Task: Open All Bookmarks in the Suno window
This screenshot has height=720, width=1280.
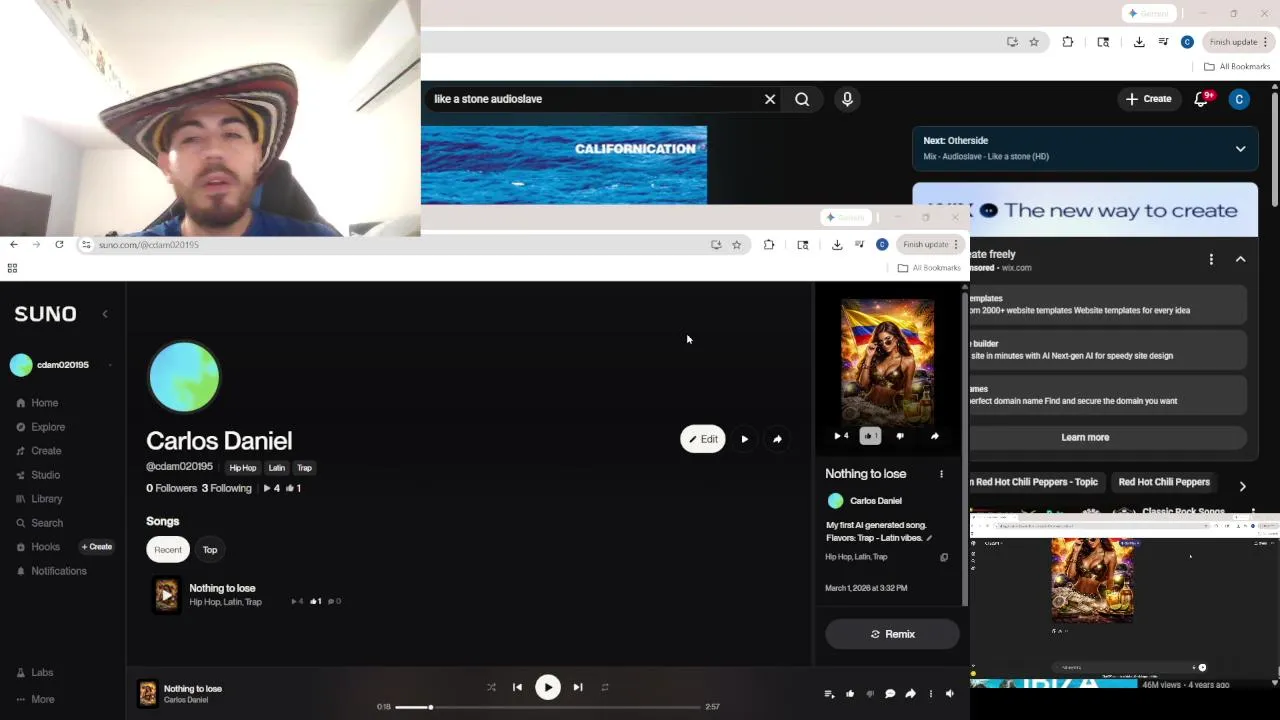Action: (929, 268)
